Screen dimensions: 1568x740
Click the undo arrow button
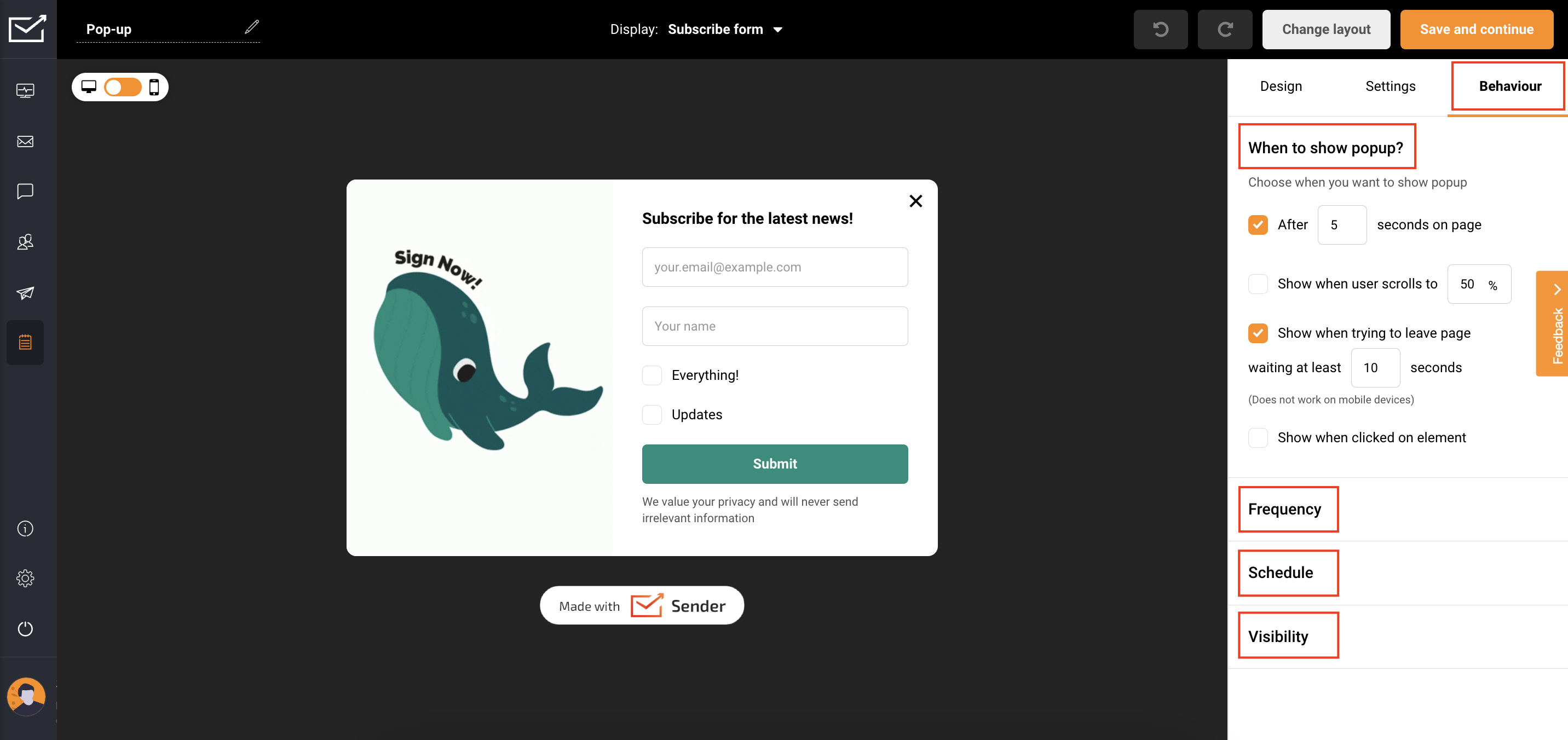[x=1160, y=29]
